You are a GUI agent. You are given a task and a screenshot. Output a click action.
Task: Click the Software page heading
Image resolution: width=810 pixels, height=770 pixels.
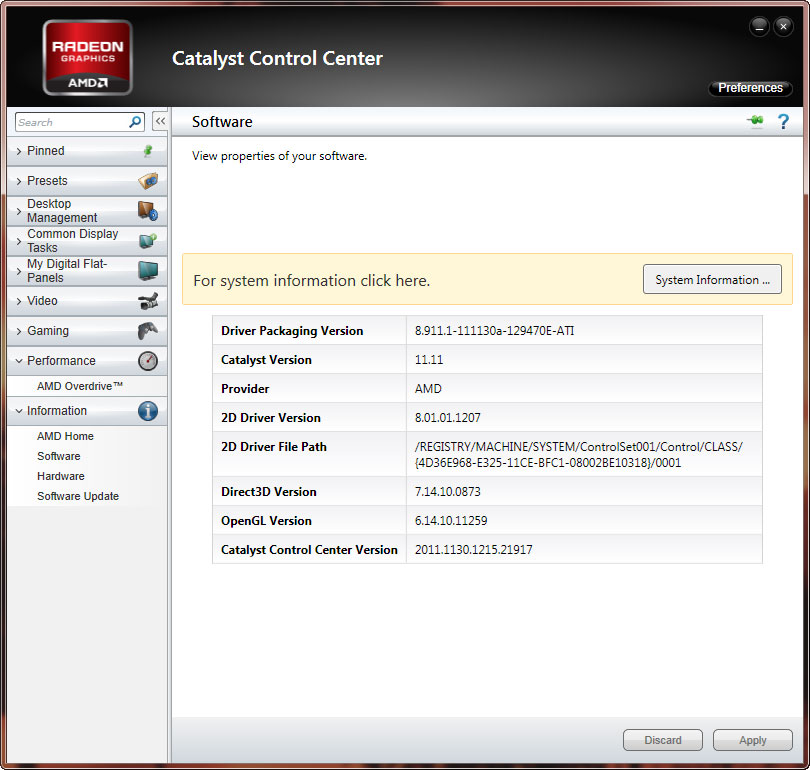(222, 122)
